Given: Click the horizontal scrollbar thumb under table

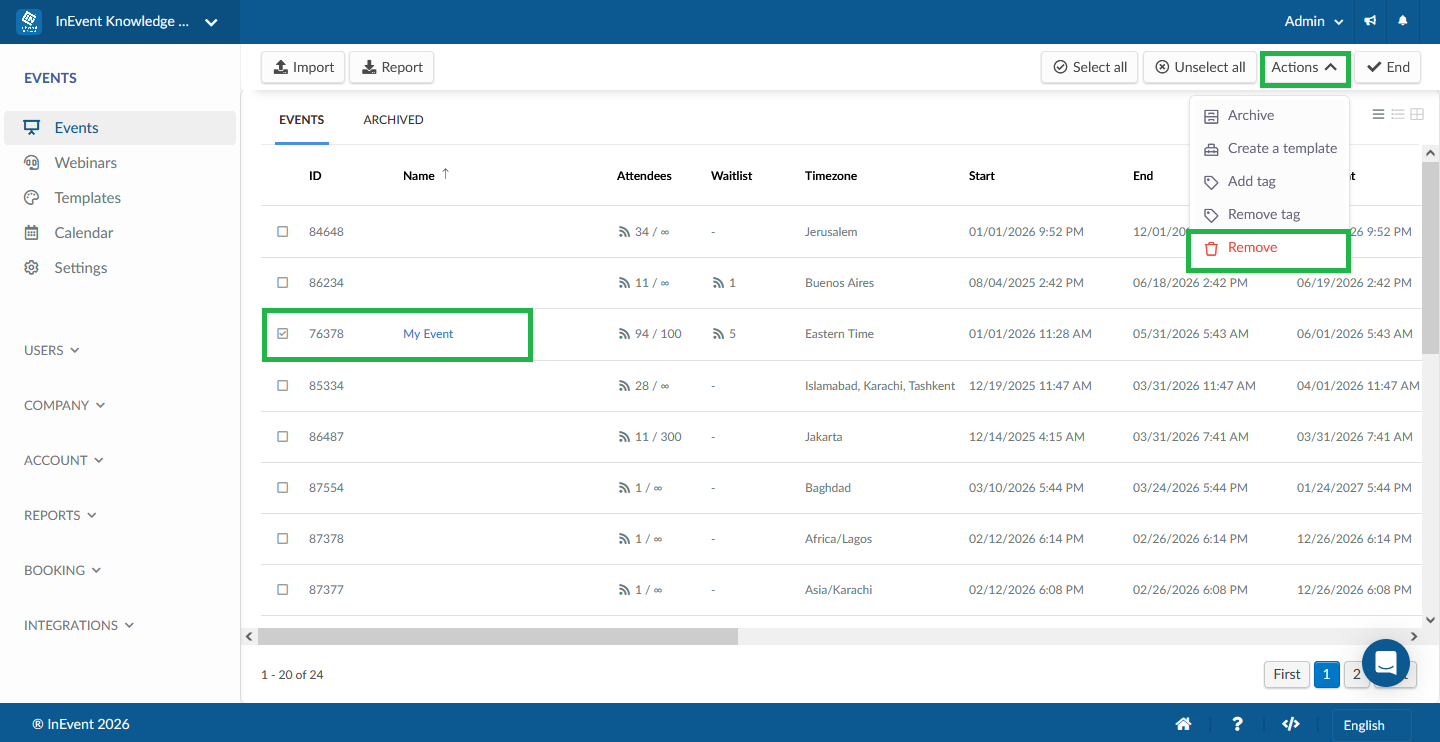Looking at the screenshot, I should 498,636.
